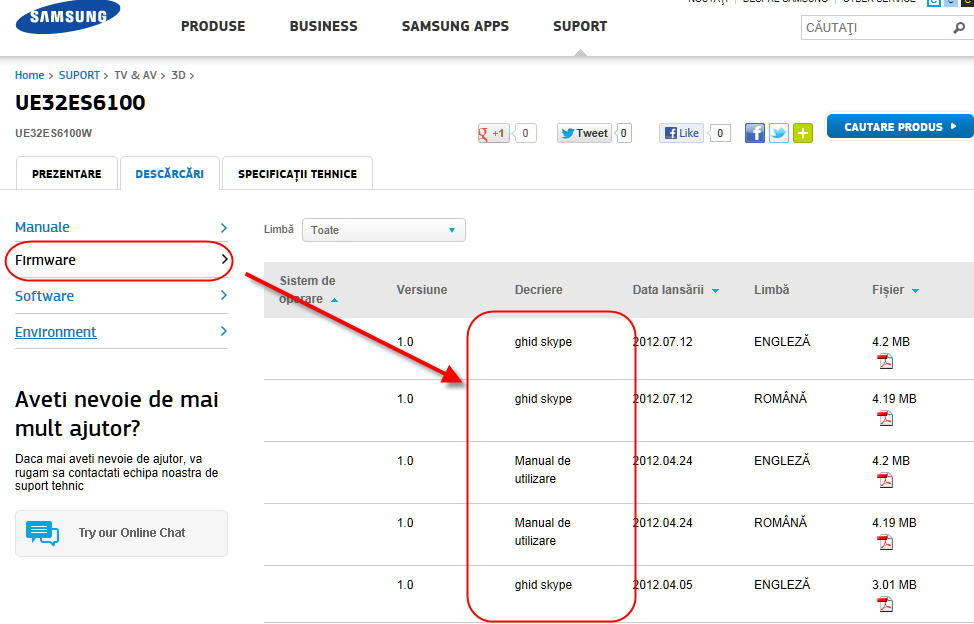
Task: Click the Online Chat bubble icon
Action: coord(43,533)
